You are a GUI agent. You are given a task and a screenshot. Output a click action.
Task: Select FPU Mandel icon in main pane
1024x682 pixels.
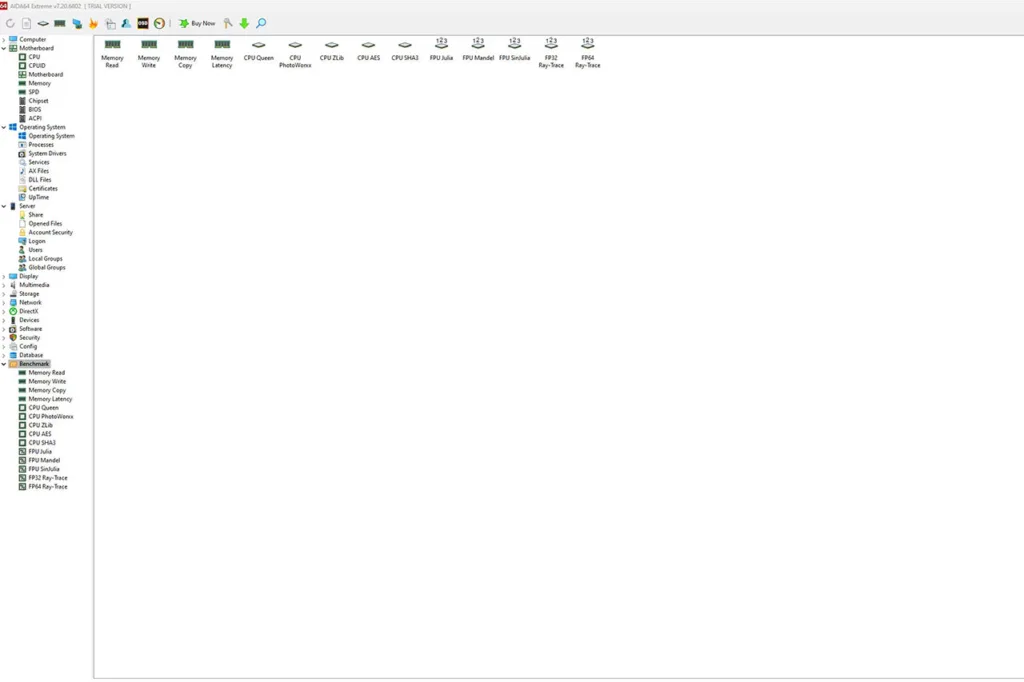point(478,49)
